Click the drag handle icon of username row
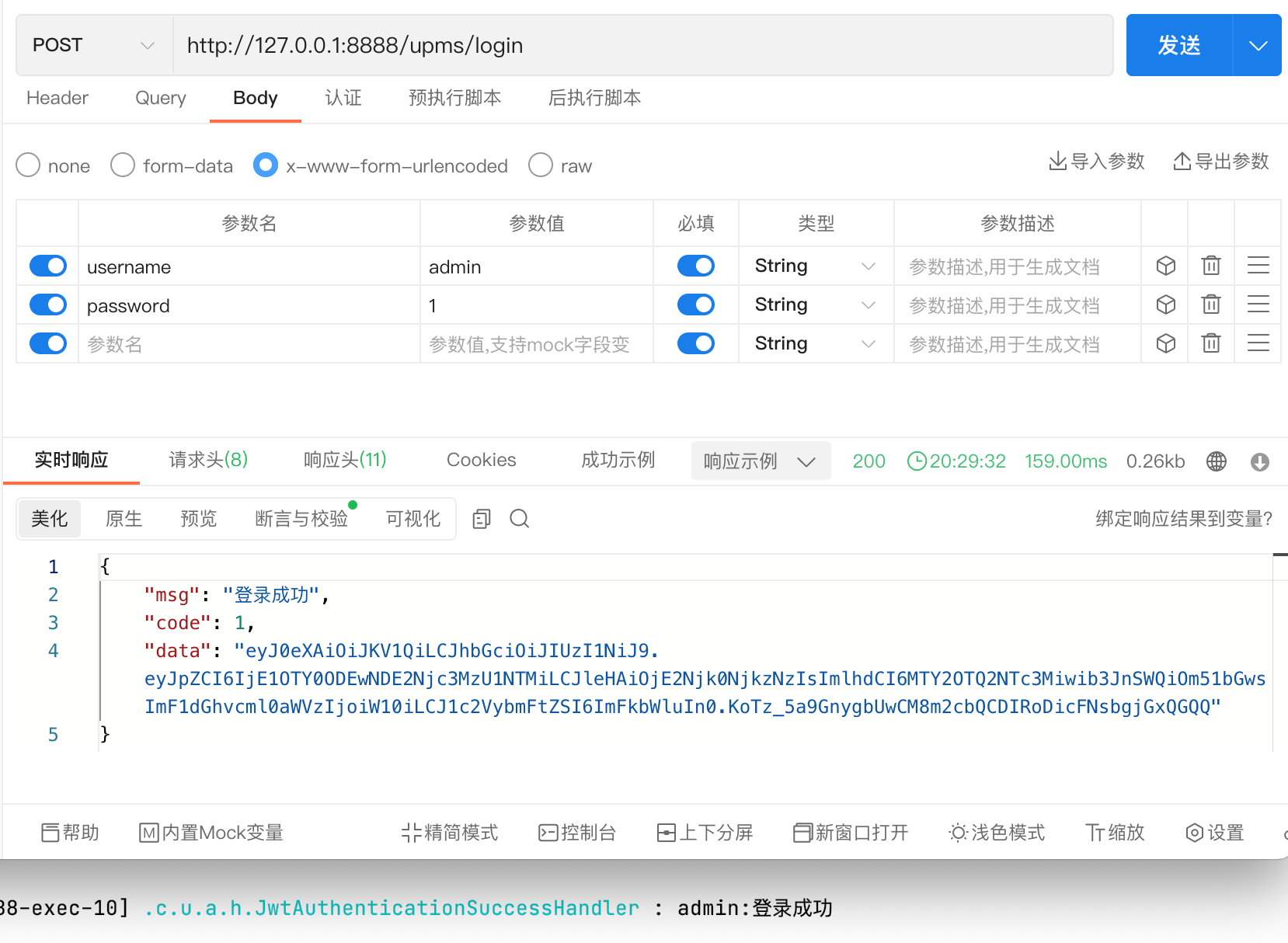This screenshot has width=1288, height=943. click(1258, 266)
